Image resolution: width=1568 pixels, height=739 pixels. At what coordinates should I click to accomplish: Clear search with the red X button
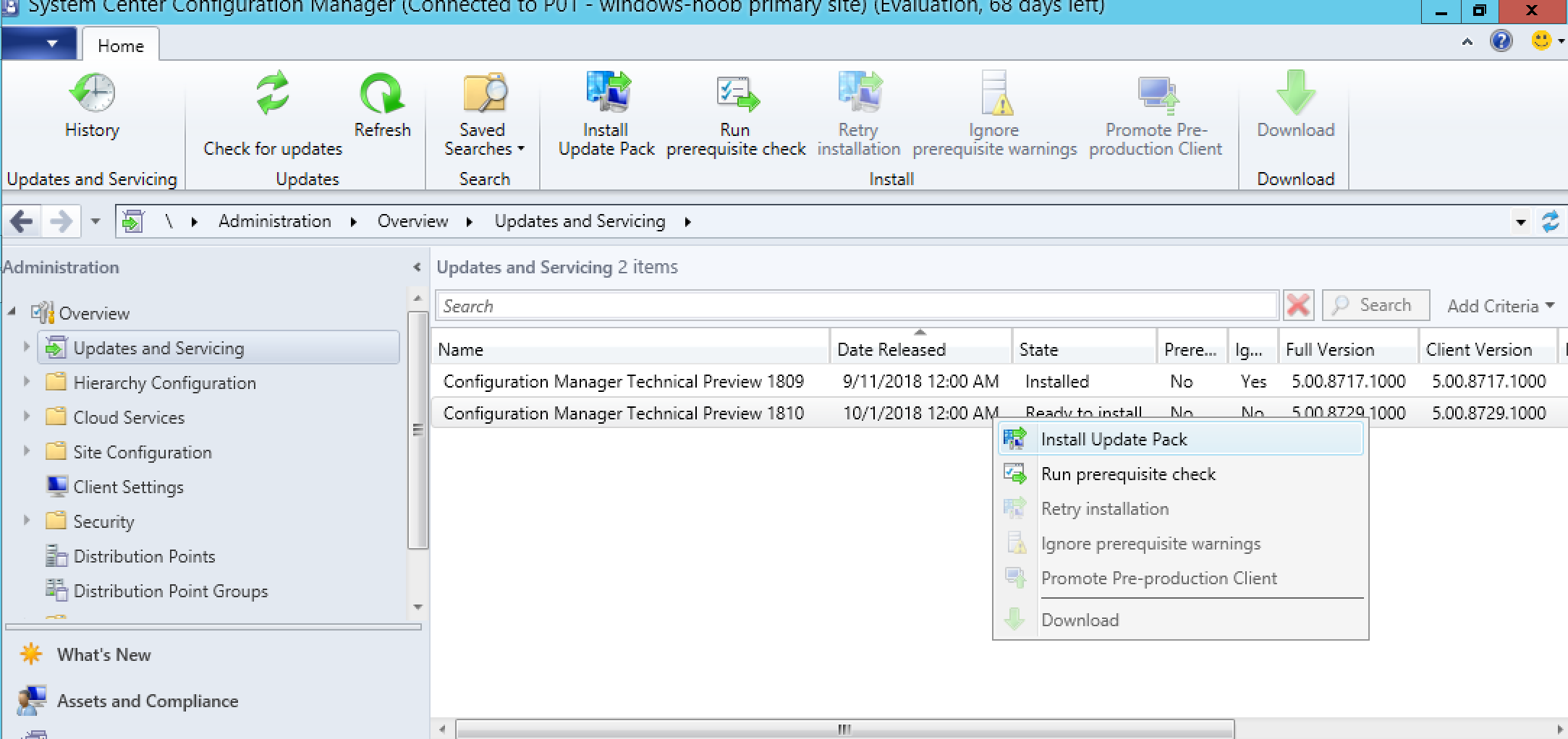[1299, 305]
